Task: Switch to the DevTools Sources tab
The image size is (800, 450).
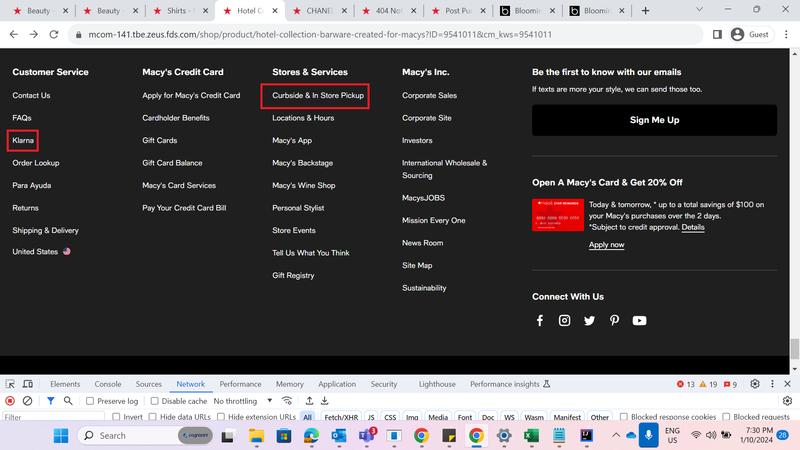Action: click(x=148, y=384)
